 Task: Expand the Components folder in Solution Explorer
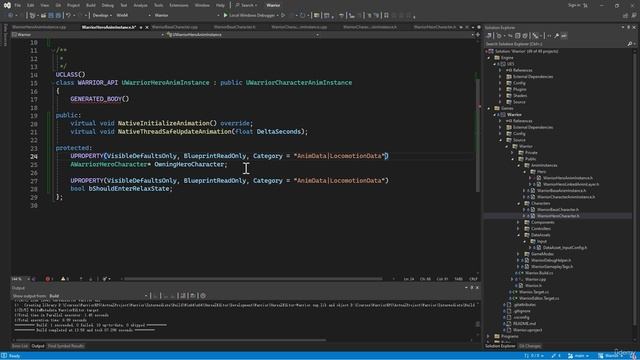pyautogui.click(x=519, y=222)
